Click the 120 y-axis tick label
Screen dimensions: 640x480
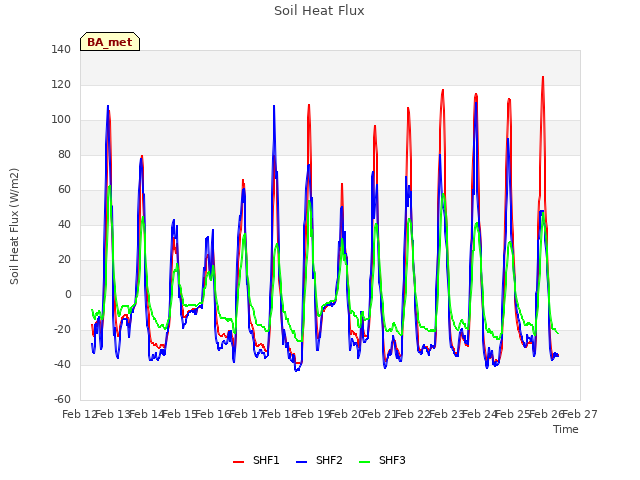pos(61,85)
